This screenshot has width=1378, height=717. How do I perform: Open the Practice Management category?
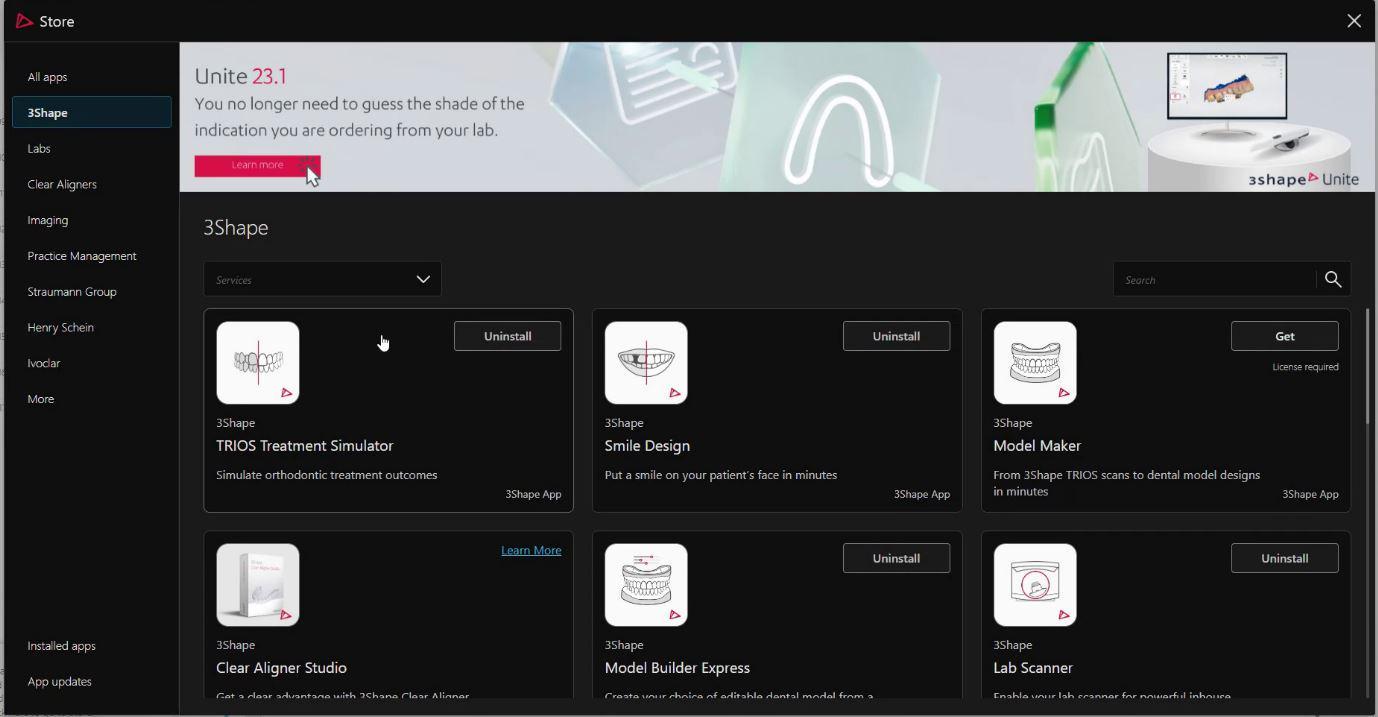(82, 256)
